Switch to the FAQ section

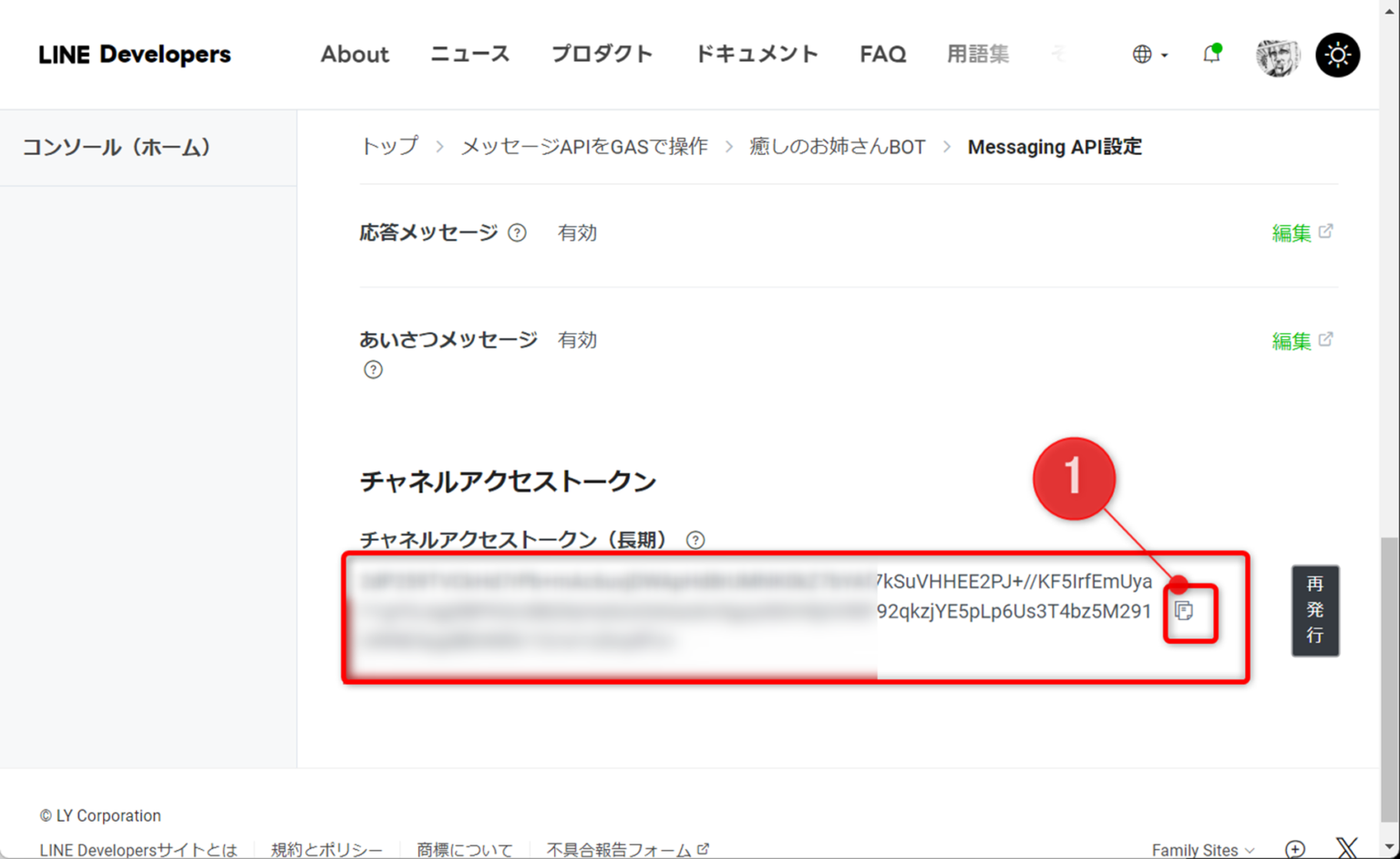pos(881,54)
